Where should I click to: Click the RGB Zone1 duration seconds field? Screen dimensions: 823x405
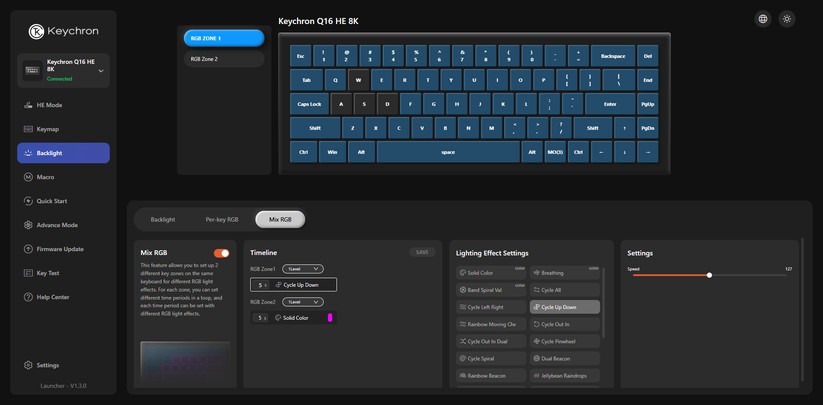tap(260, 285)
